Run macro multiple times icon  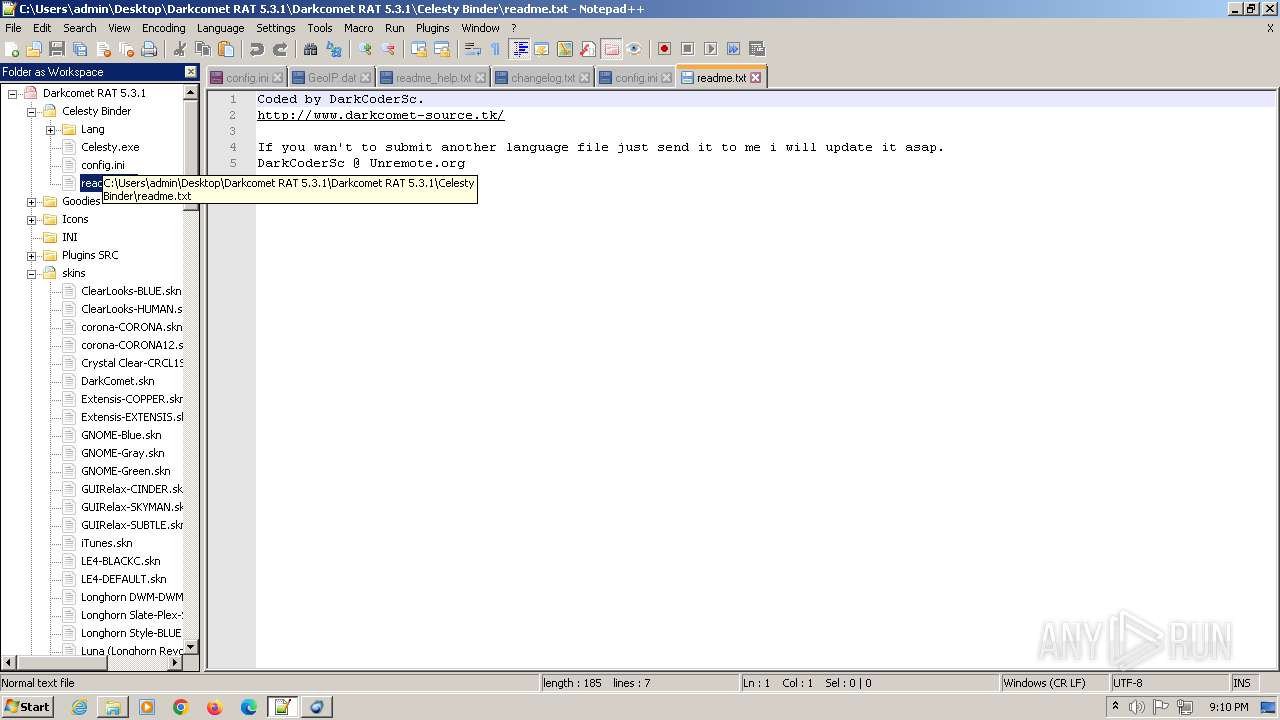tap(733, 49)
